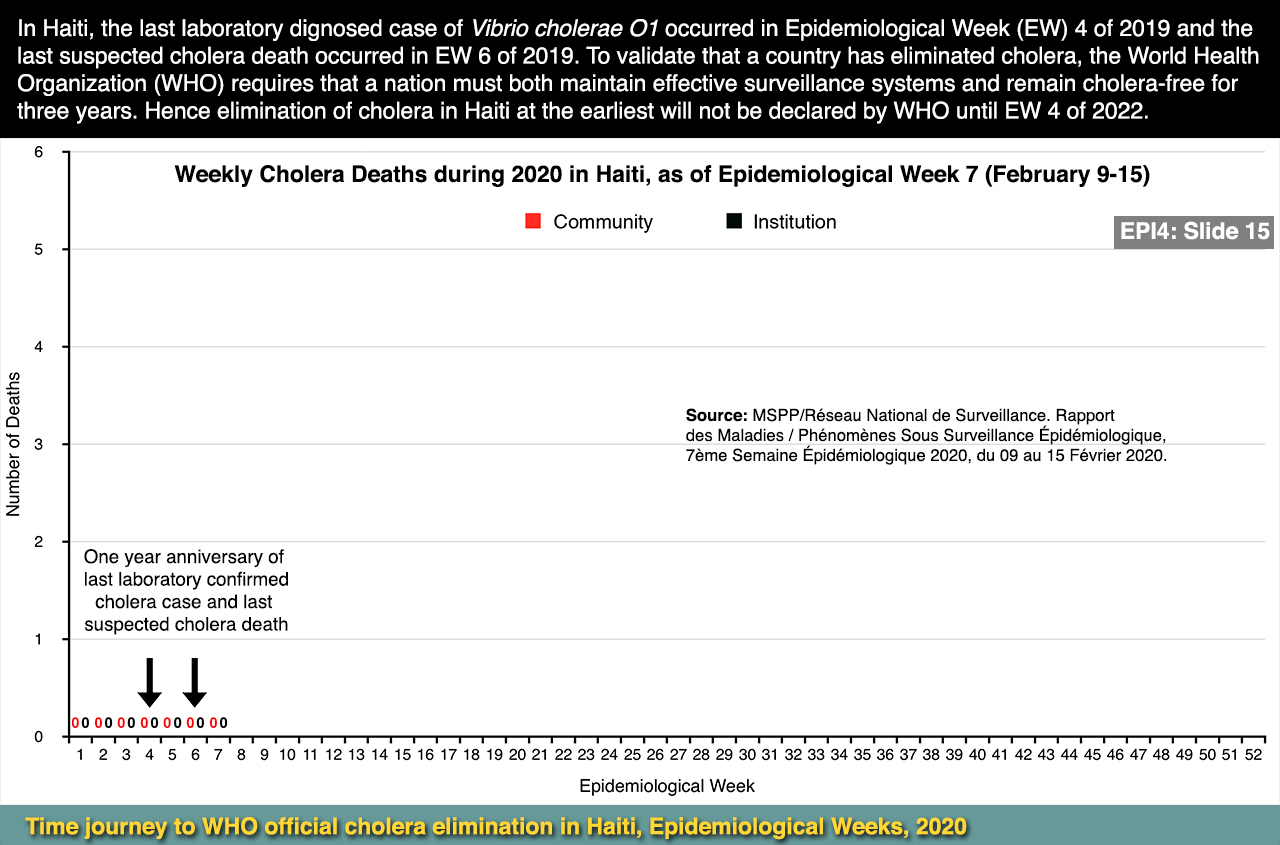Click the y-axis tick label 6
The image size is (1280, 845).
[x=39, y=152]
